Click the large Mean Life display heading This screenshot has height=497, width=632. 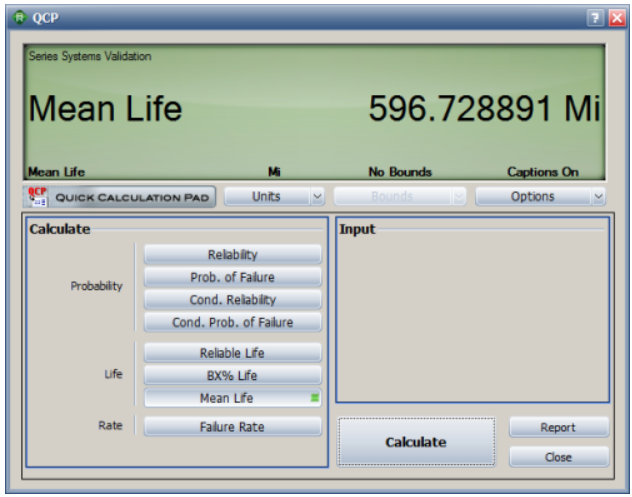105,108
